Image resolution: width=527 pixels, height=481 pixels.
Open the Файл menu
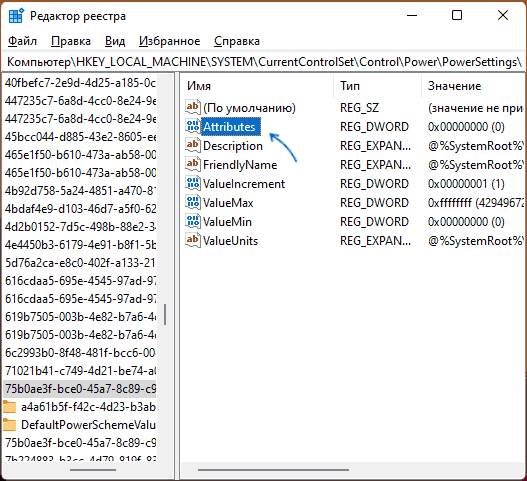[x=22, y=41]
